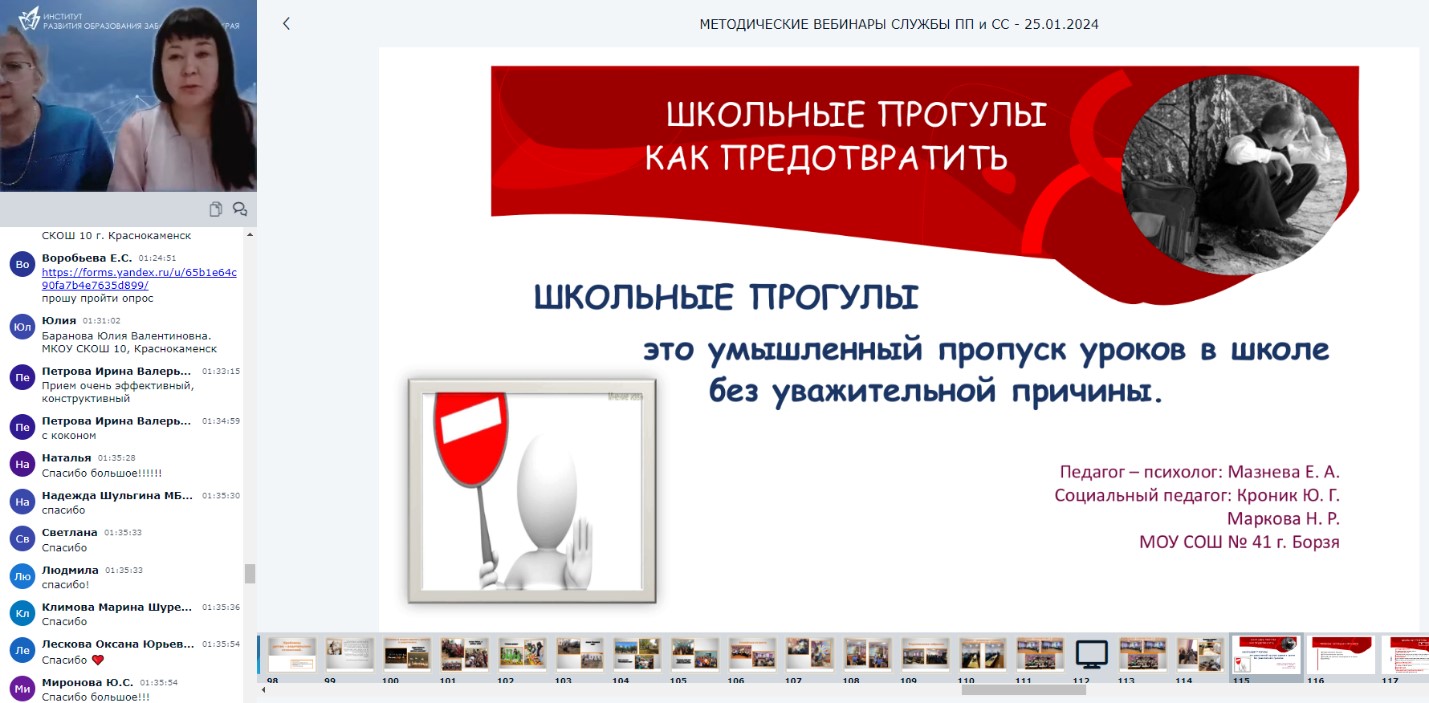Select slide thumbnail 110

983,654
